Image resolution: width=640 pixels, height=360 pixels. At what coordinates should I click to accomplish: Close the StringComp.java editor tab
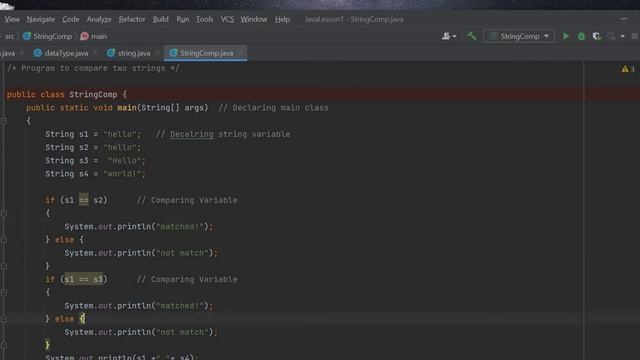[240, 53]
